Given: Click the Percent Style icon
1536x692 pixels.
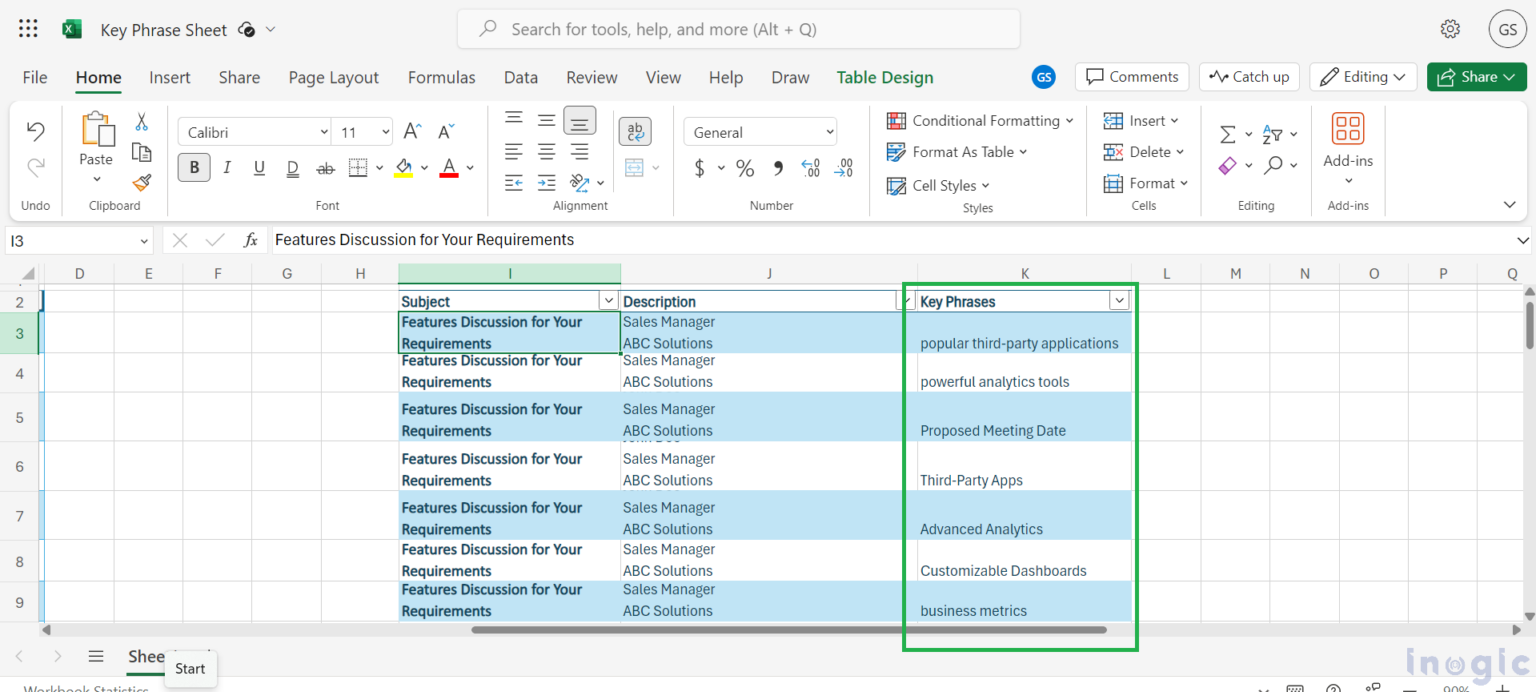Looking at the screenshot, I should tap(745, 168).
